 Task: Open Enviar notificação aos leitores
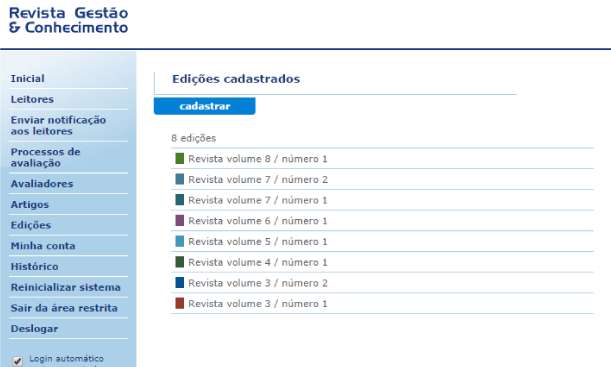click(58, 125)
